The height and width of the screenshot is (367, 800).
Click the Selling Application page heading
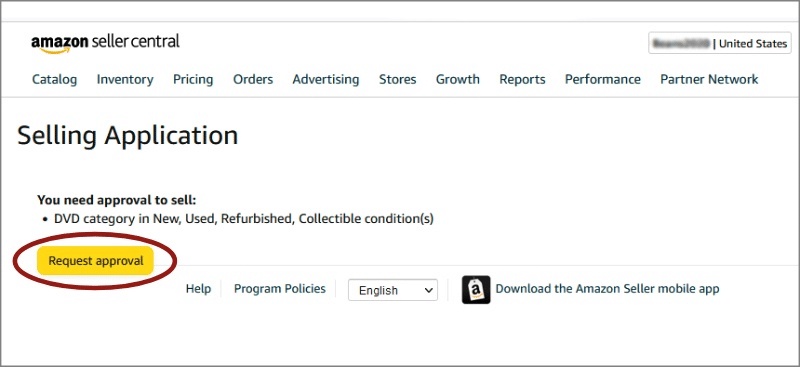pos(128,136)
